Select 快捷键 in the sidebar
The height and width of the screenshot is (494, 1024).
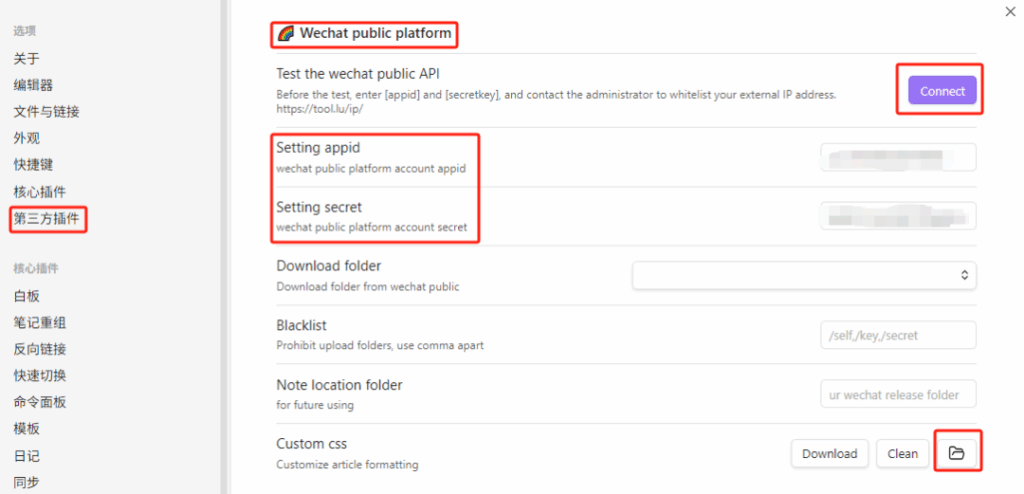[x=33, y=165]
